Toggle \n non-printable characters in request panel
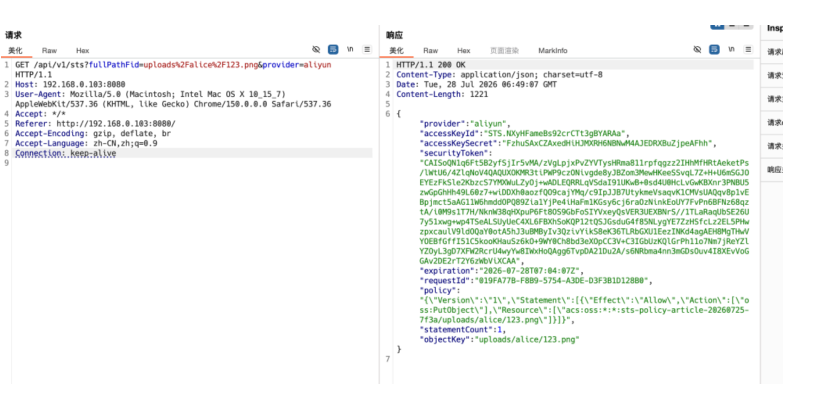The width and height of the screenshot is (832, 409). click(x=350, y=49)
